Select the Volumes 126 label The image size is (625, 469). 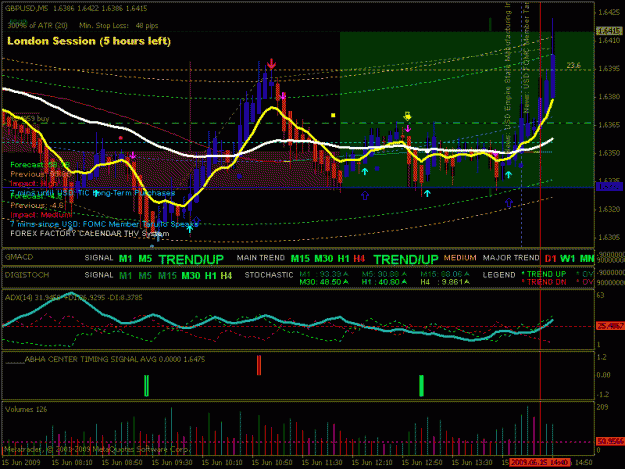click(26, 409)
